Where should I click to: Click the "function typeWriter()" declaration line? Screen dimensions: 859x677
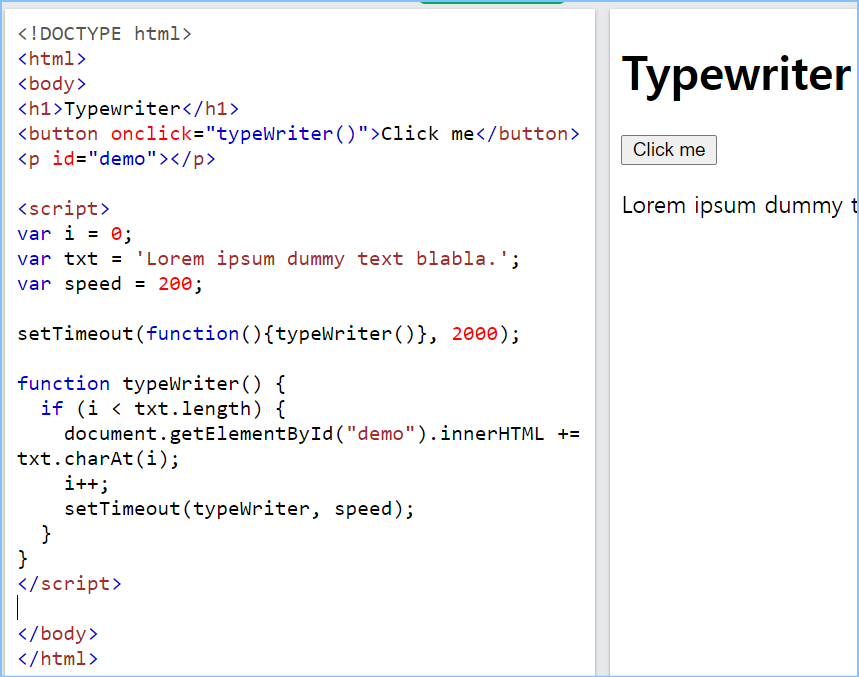click(x=150, y=384)
